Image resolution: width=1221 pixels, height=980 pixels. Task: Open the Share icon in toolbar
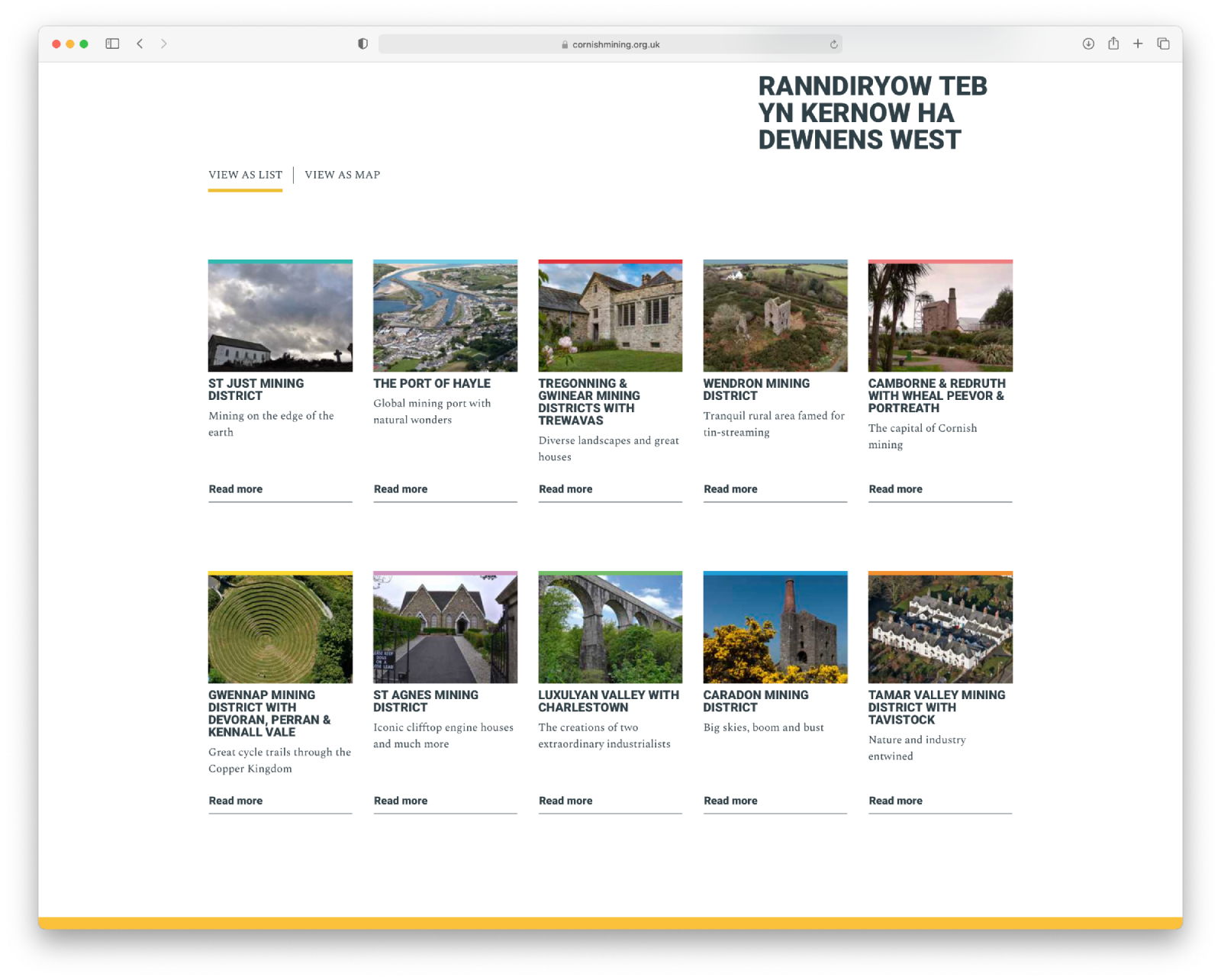click(1113, 44)
